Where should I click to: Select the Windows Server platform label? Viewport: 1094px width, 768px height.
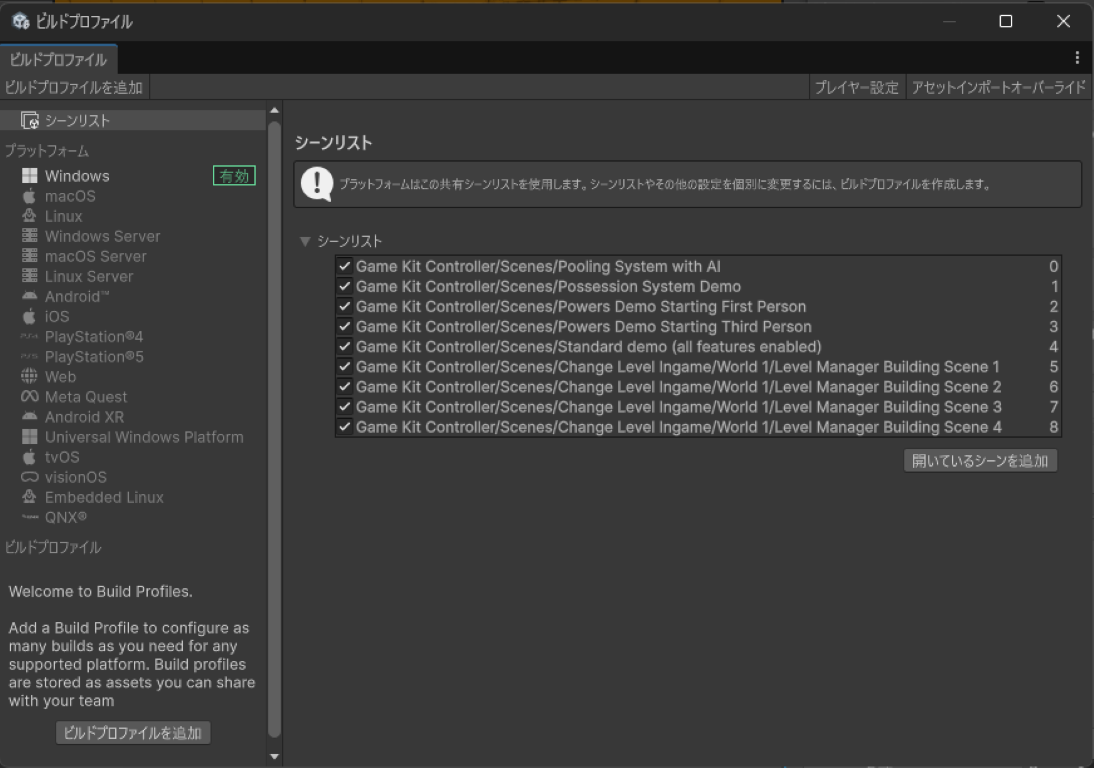pos(103,236)
